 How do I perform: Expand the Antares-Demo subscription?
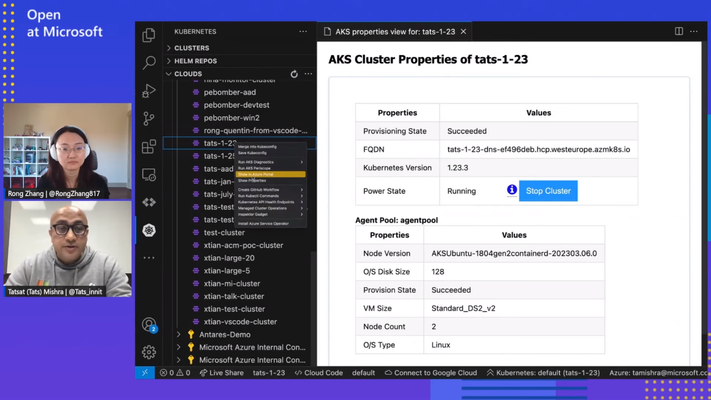[178, 334]
